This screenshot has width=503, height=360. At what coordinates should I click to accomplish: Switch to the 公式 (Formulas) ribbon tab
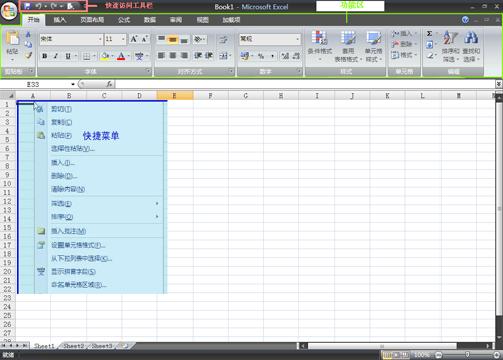124,20
